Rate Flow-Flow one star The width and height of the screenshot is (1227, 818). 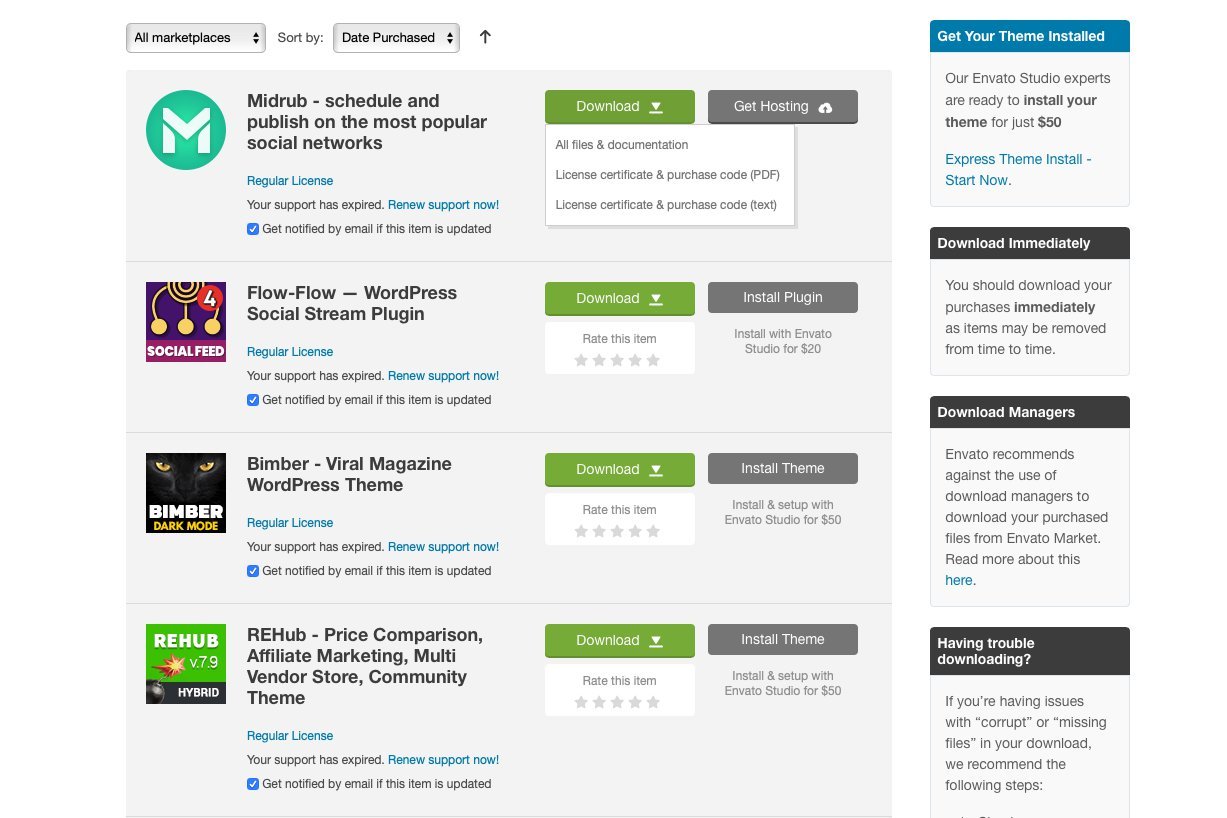581,360
